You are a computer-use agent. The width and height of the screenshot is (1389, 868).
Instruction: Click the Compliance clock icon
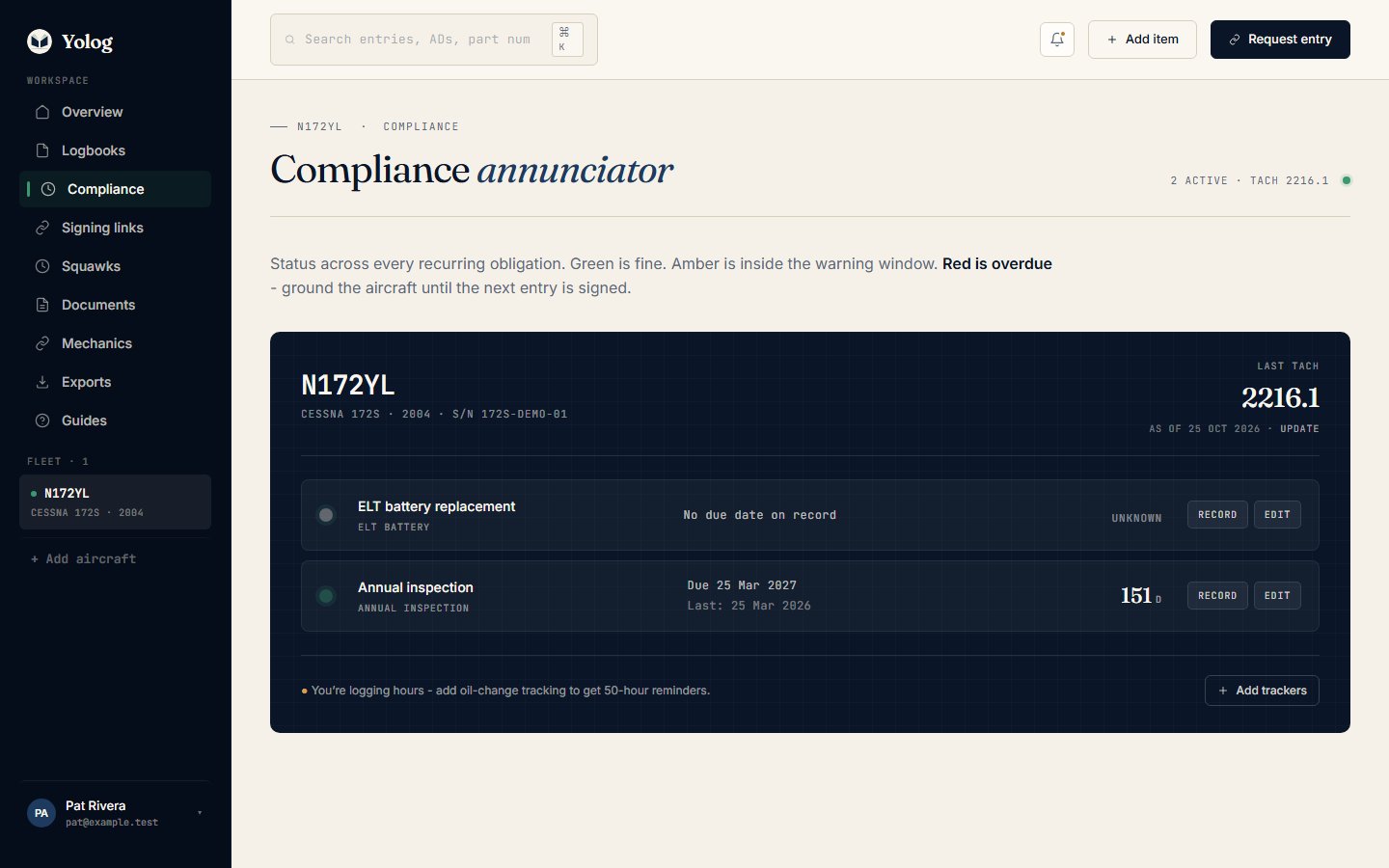click(x=48, y=189)
